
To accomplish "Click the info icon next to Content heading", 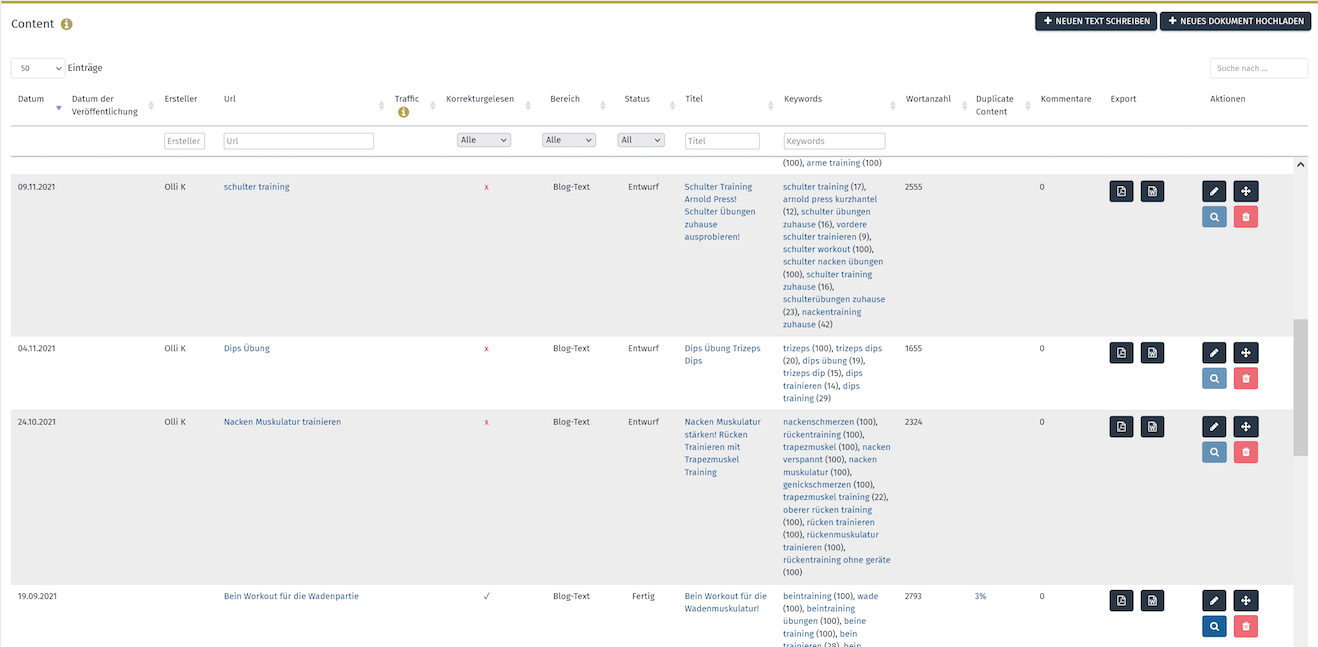I will tap(67, 24).
